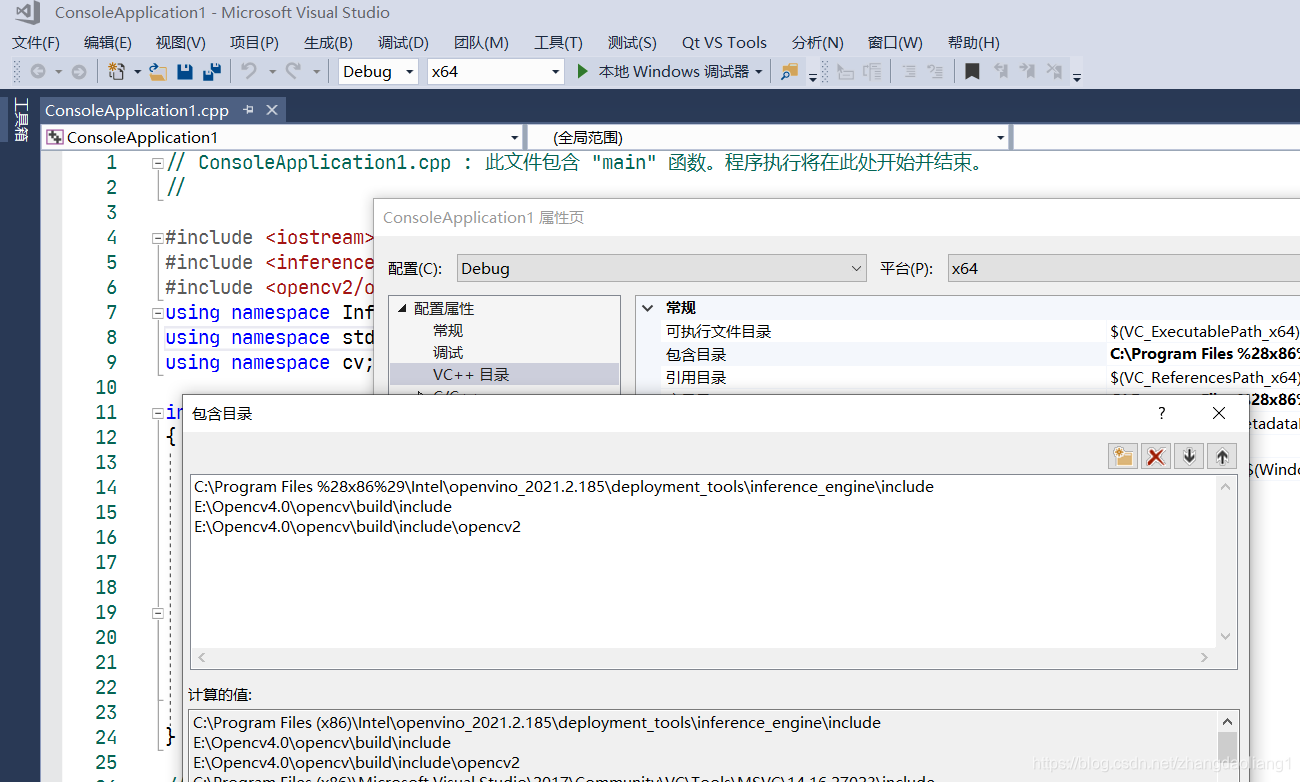Open the 视图(V) menu
Image resolution: width=1300 pixels, height=782 pixels.
click(181, 42)
